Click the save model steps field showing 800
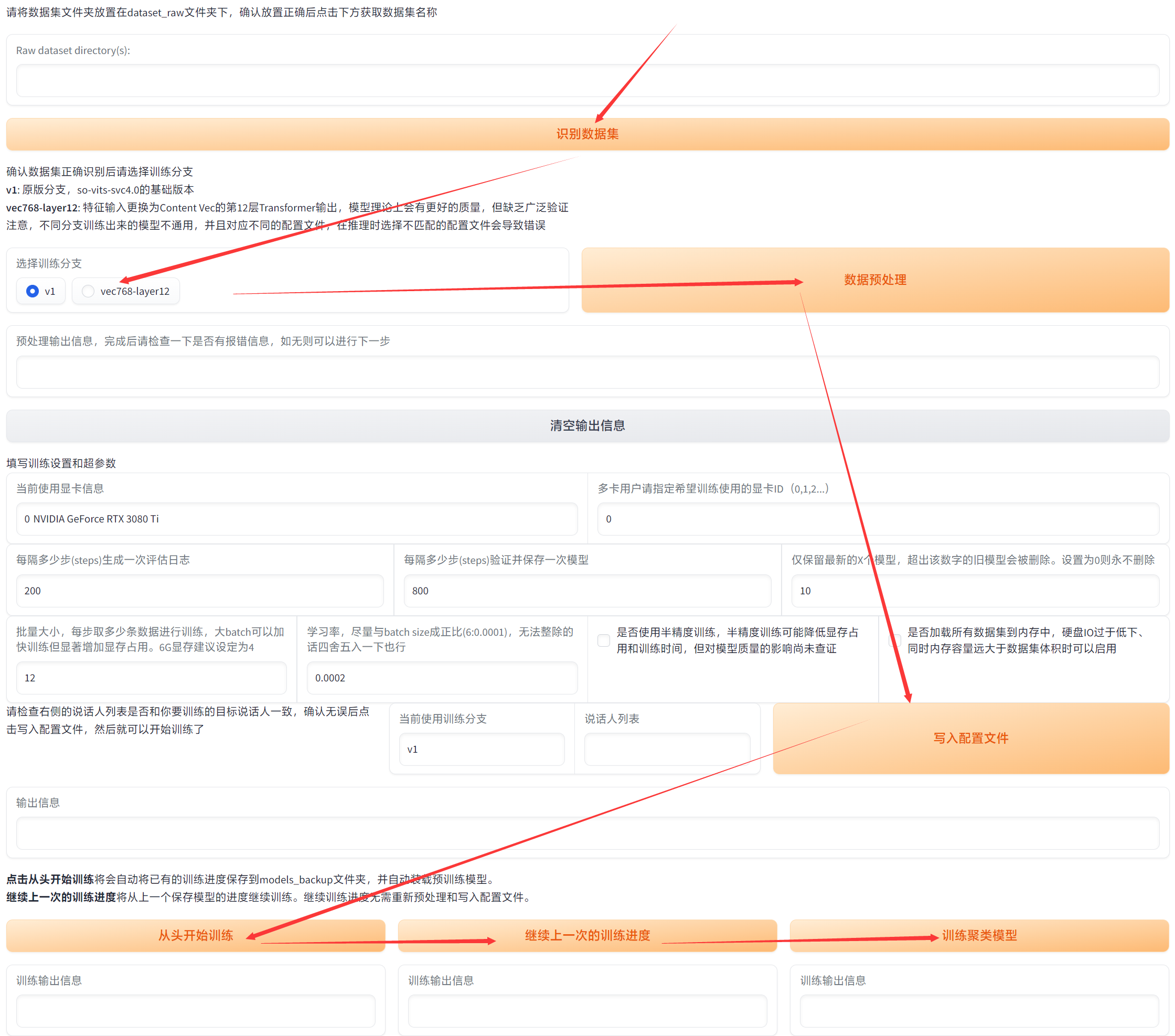 587,591
